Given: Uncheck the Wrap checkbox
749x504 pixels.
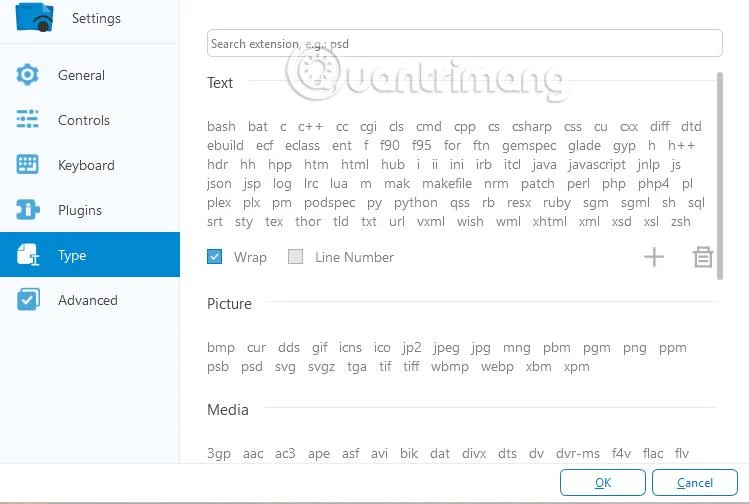Looking at the screenshot, I should [214, 257].
